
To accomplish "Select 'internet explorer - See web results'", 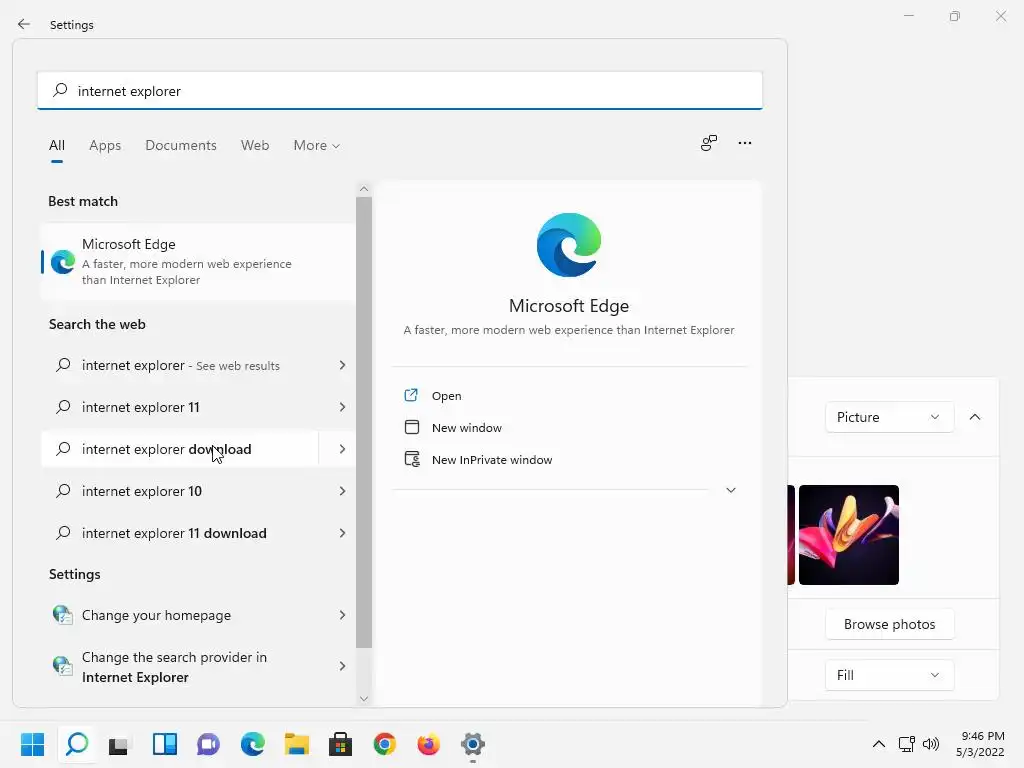I will (181, 365).
